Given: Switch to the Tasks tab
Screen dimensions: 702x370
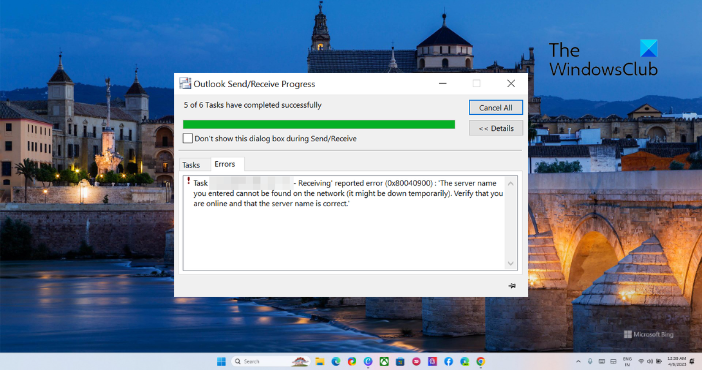Looking at the screenshot, I should [191, 165].
